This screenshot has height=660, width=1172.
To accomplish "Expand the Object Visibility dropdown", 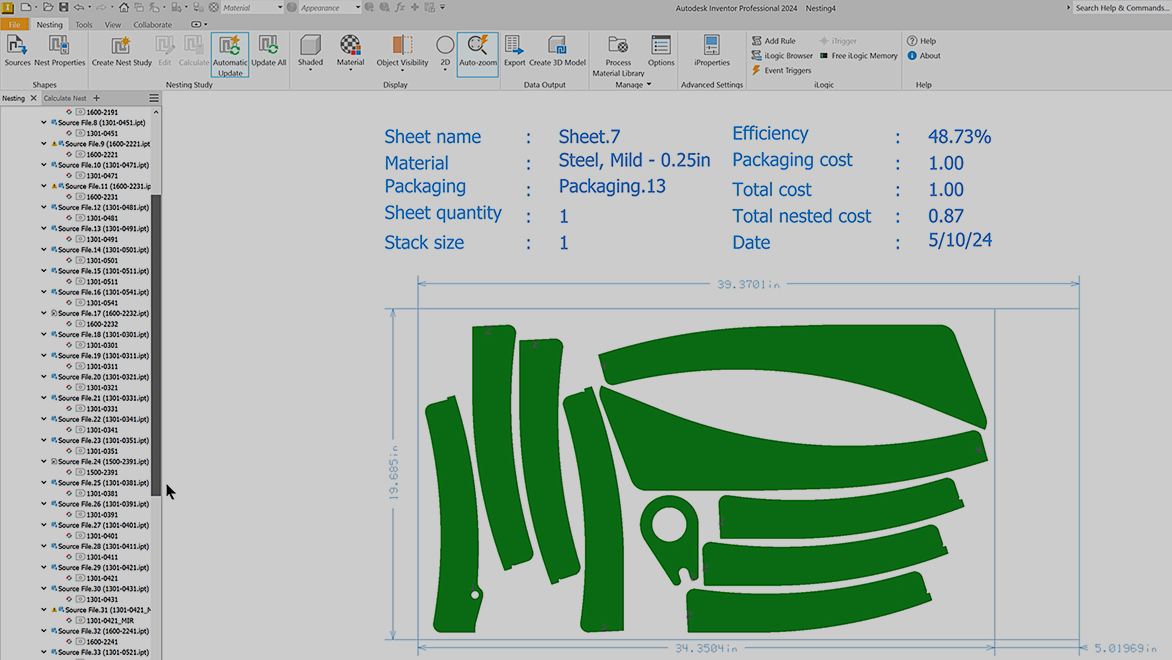I will pos(402,70).
